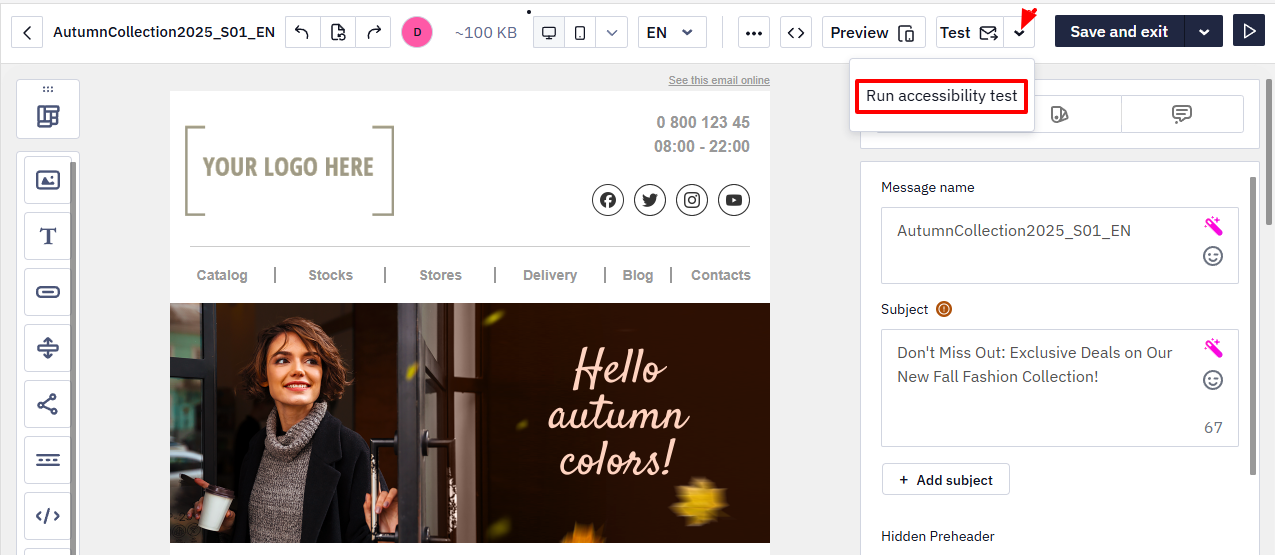Open the pink D user avatar
This screenshot has height=555, width=1275.
[x=417, y=32]
